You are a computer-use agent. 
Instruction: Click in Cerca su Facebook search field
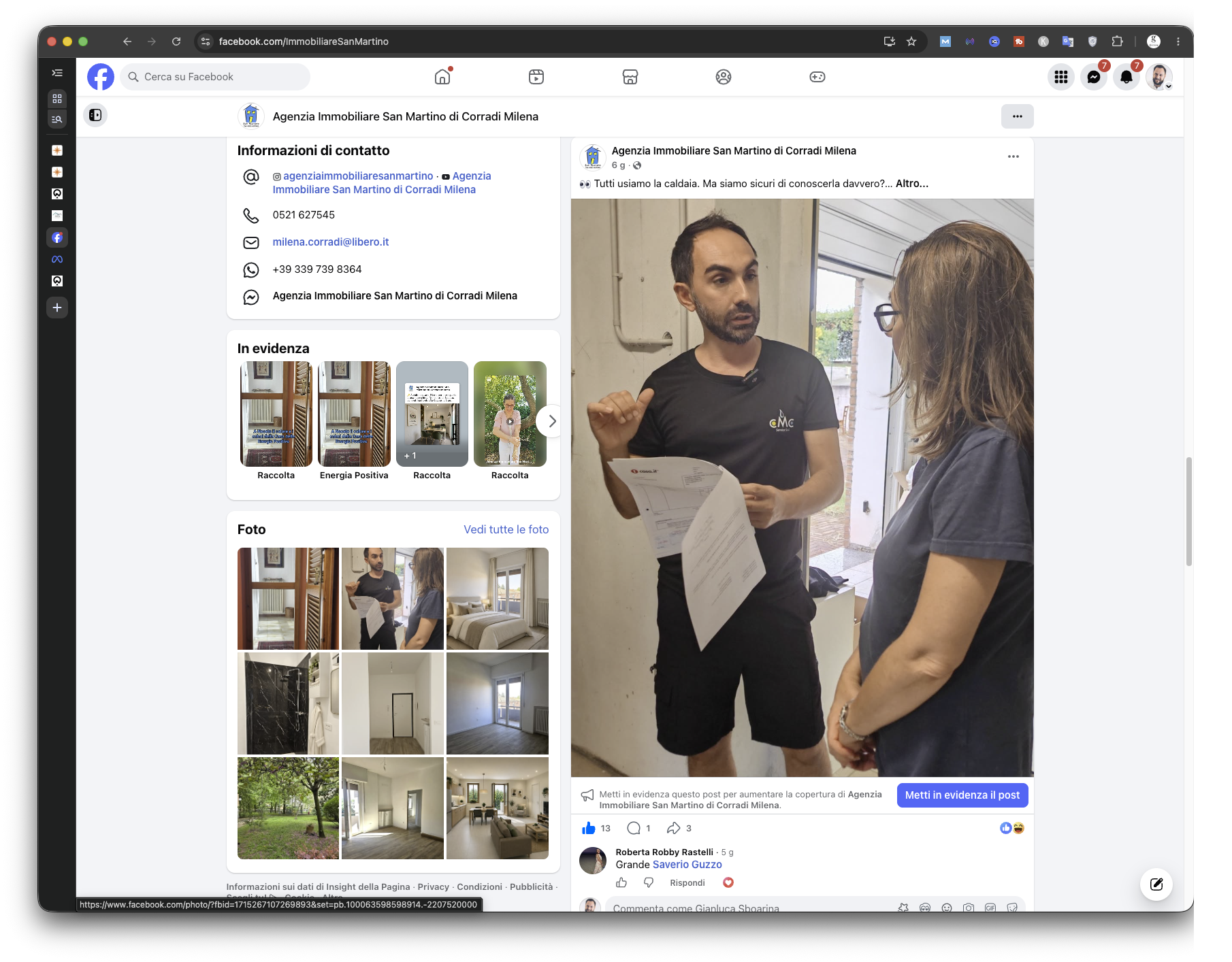point(215,77)
